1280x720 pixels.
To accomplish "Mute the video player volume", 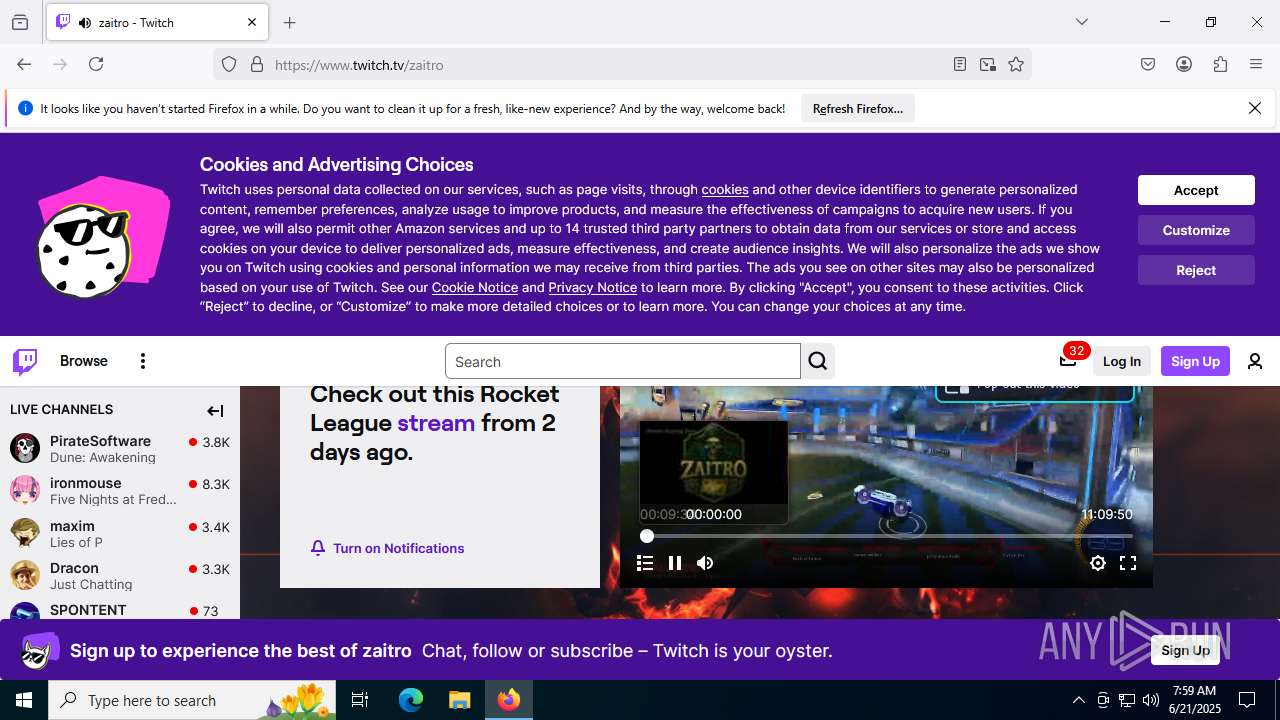I will pyautogui.click(x=705, y=563).
